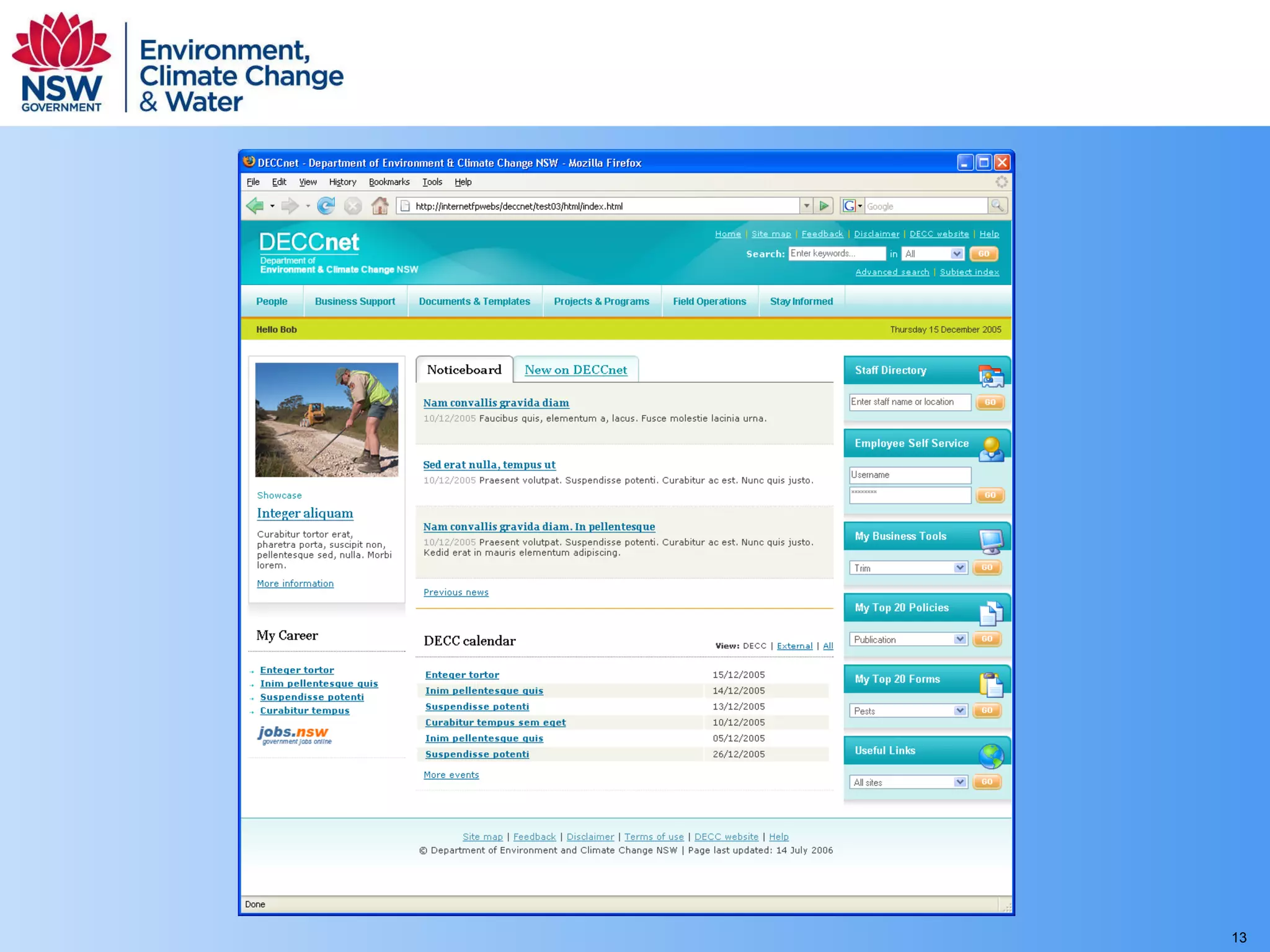Open the Publication dropdown in Top 20 Policies
This screenshot has height=952, width=1270.
click(959, 639)
